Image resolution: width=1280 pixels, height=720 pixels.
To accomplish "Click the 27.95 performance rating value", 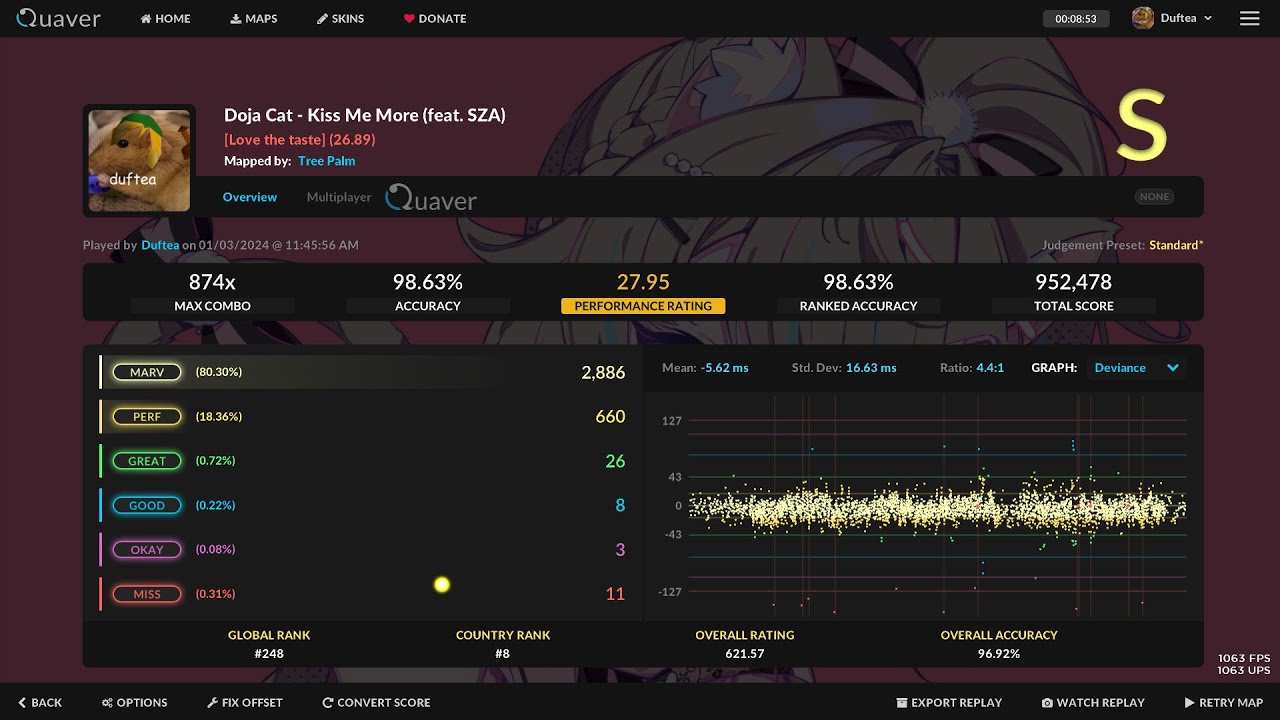I will tap(643, 282).
